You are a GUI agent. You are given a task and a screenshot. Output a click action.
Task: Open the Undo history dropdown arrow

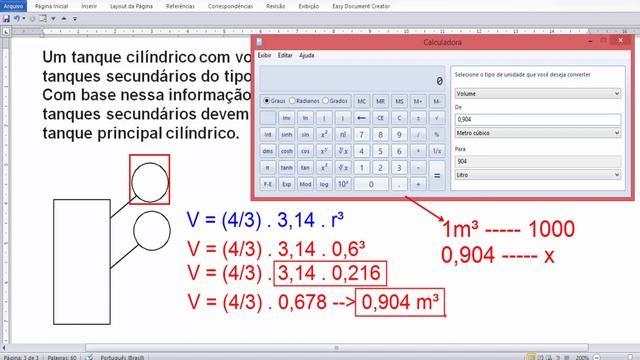click(x=24, y=19)
